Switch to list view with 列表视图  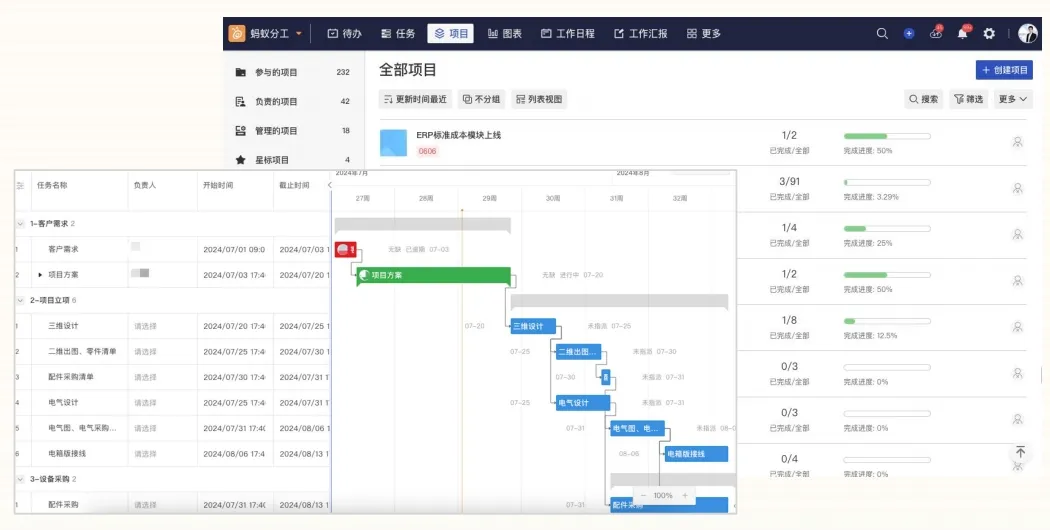point(539,99)
